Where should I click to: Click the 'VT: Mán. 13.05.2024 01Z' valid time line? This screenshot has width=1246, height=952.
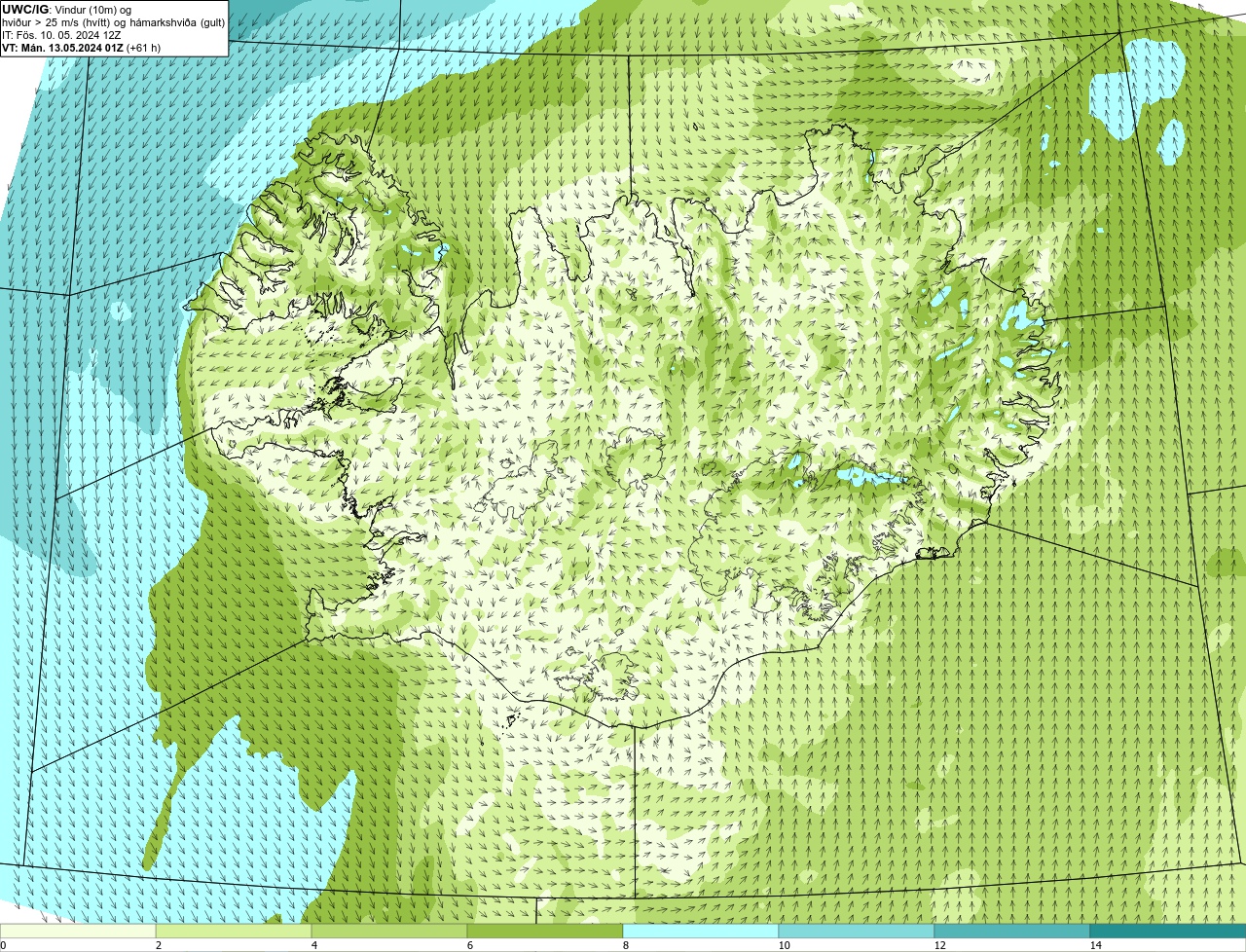(82, 47)
